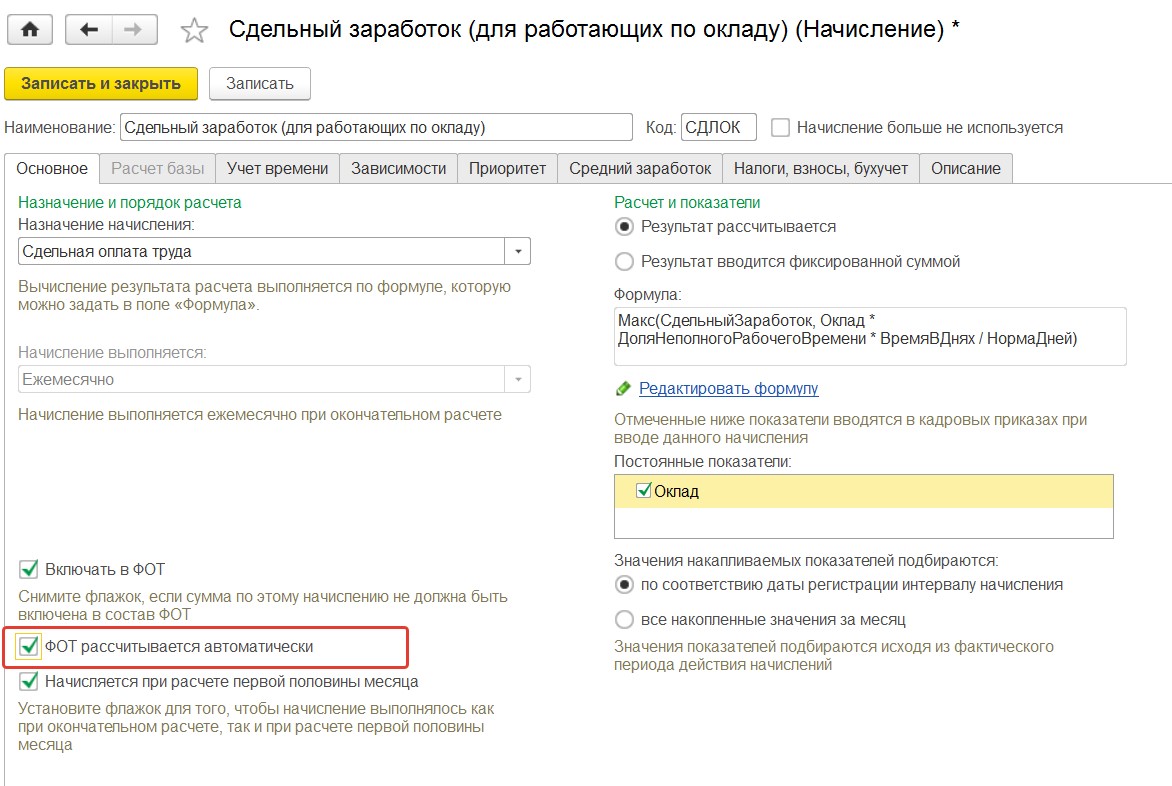This screenshot has height=786, width=1172.
Task: Select 'Результат вводится фиксированной суммой' radio
Action: coord(624,262)
